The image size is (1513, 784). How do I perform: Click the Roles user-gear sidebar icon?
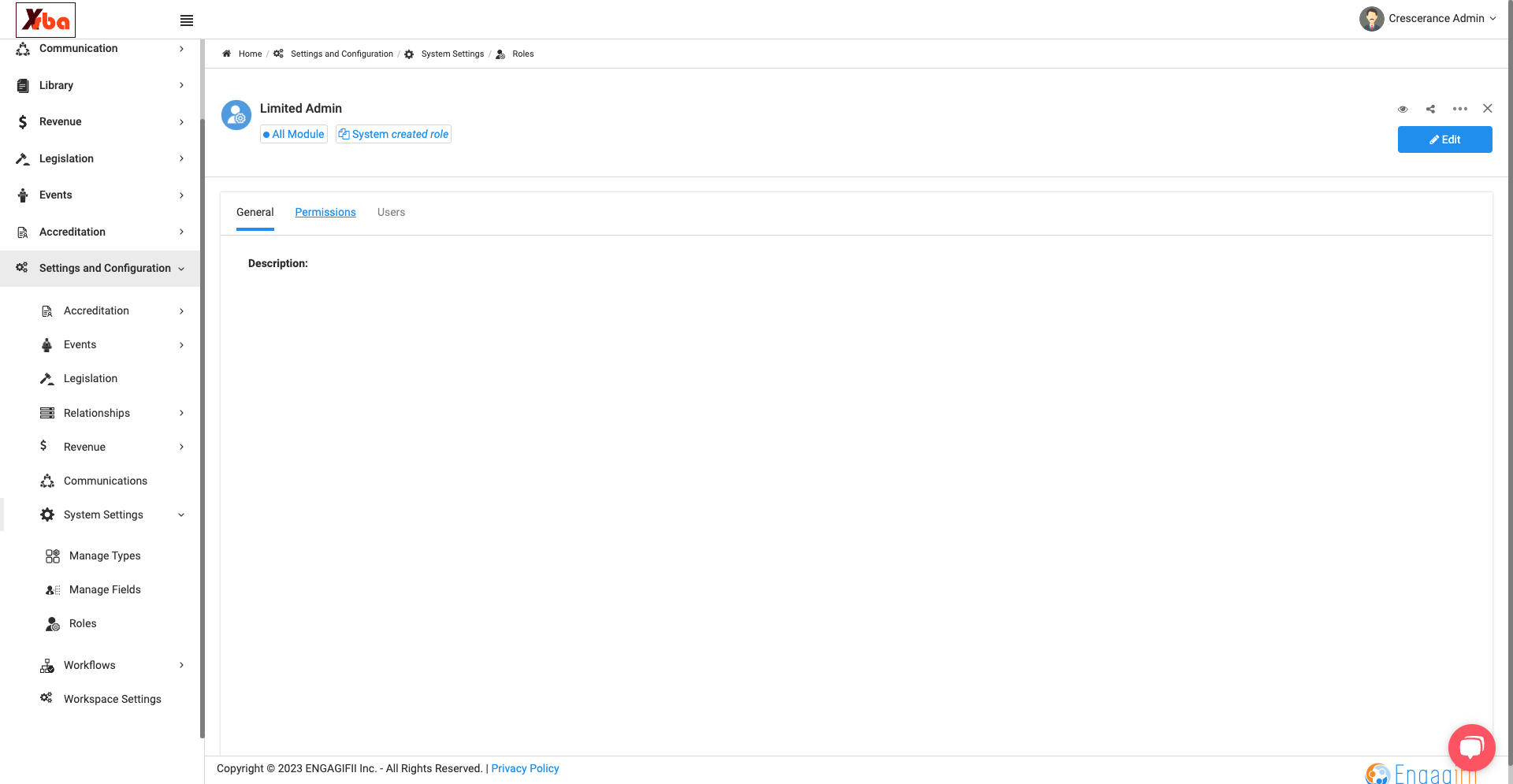tap(53, 624)
